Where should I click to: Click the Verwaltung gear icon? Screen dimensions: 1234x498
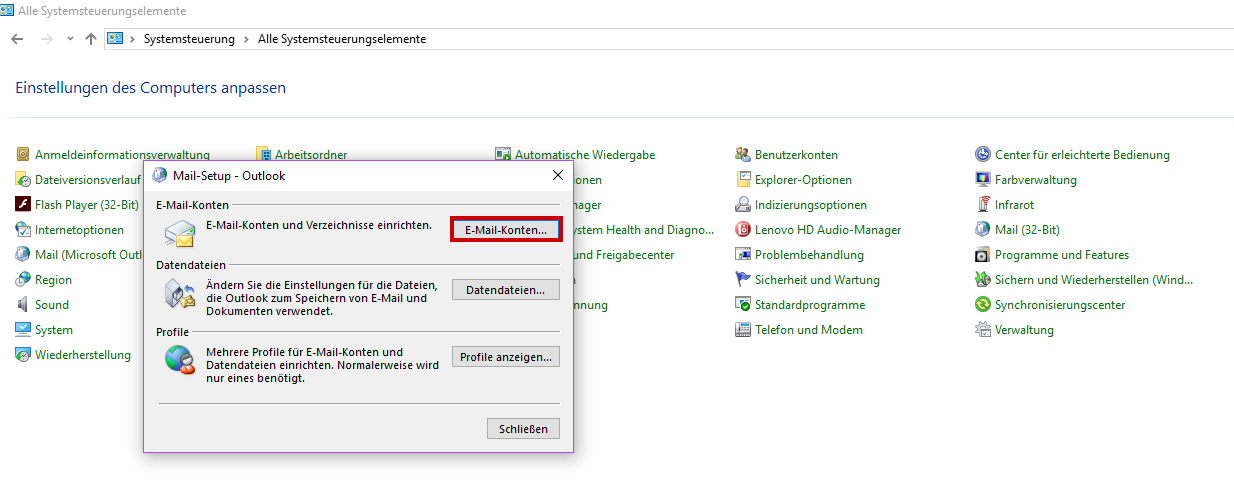tap(983, 330)
